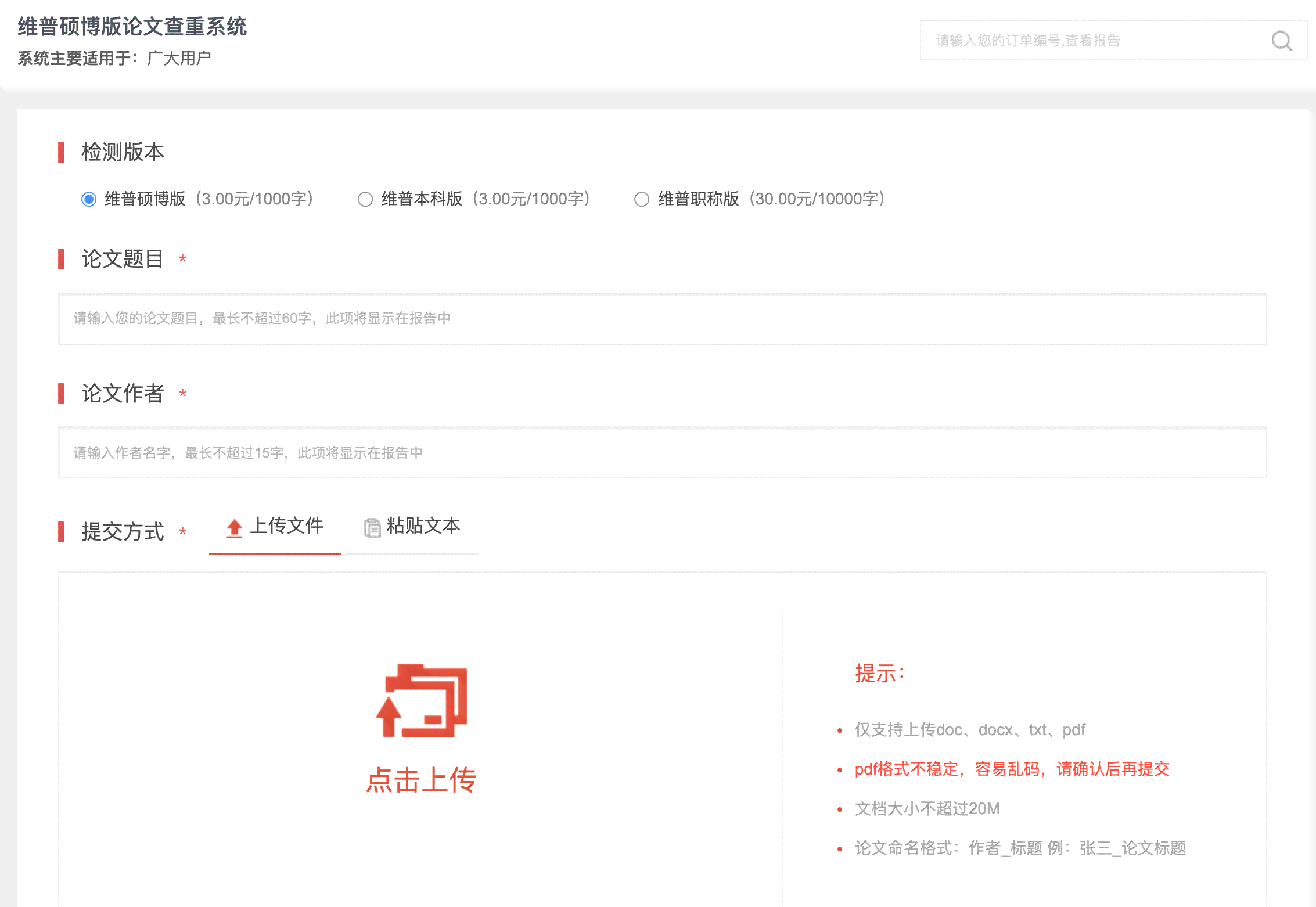Click 论文作者 section heading
Viewport: 1316px width, 907px height.
click(123, 394)
